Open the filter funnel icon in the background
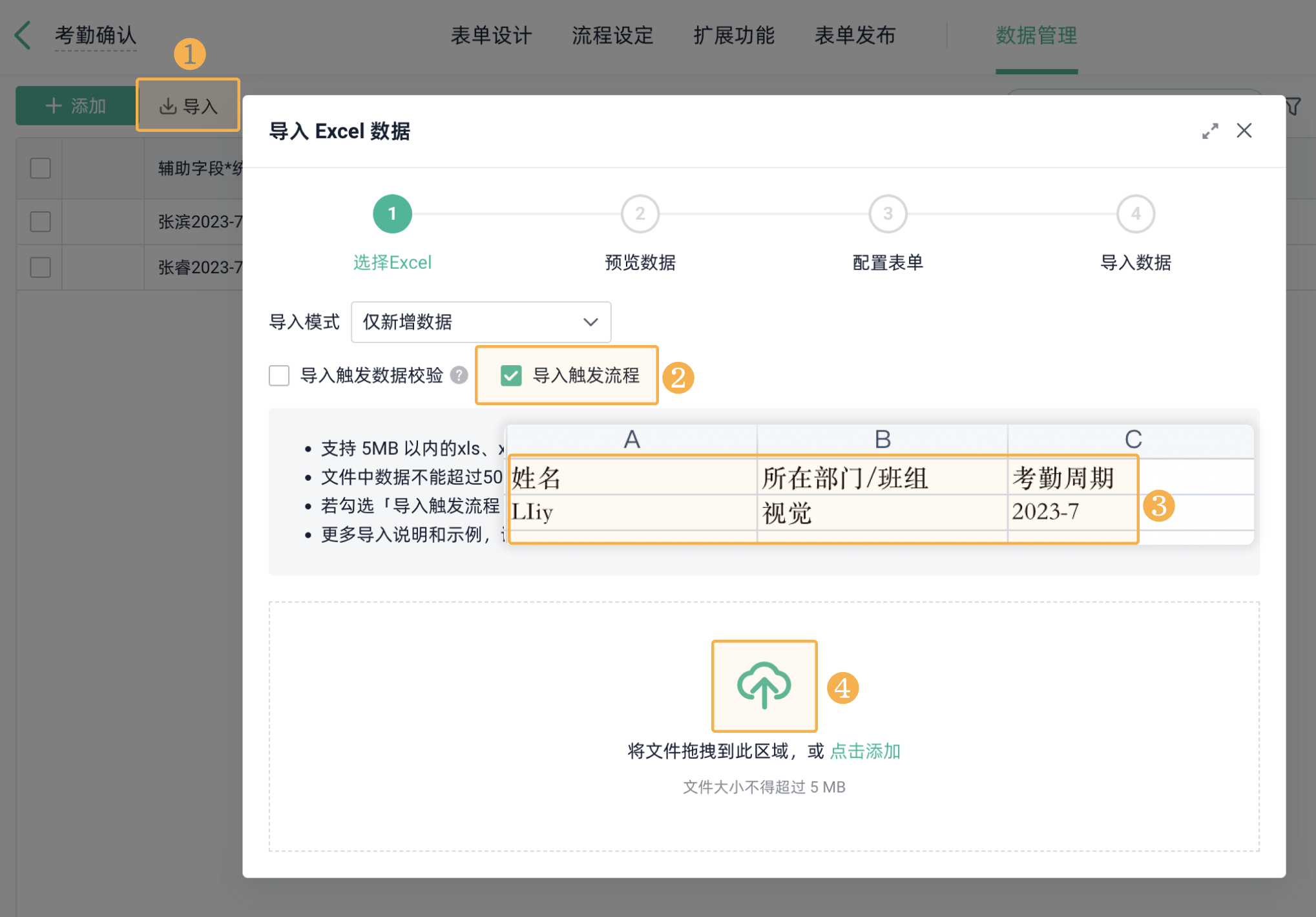The height and width of the screenshot is (917, 1316). [1293, 107]
